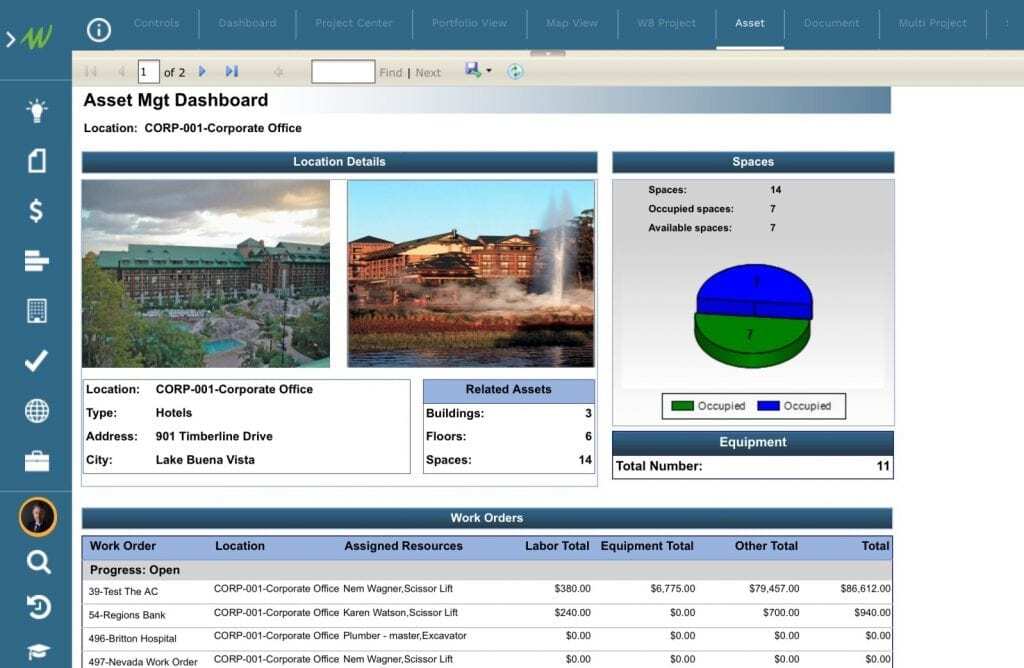Click the Find link
The image size is (1024, 668).
click(391, 72)
